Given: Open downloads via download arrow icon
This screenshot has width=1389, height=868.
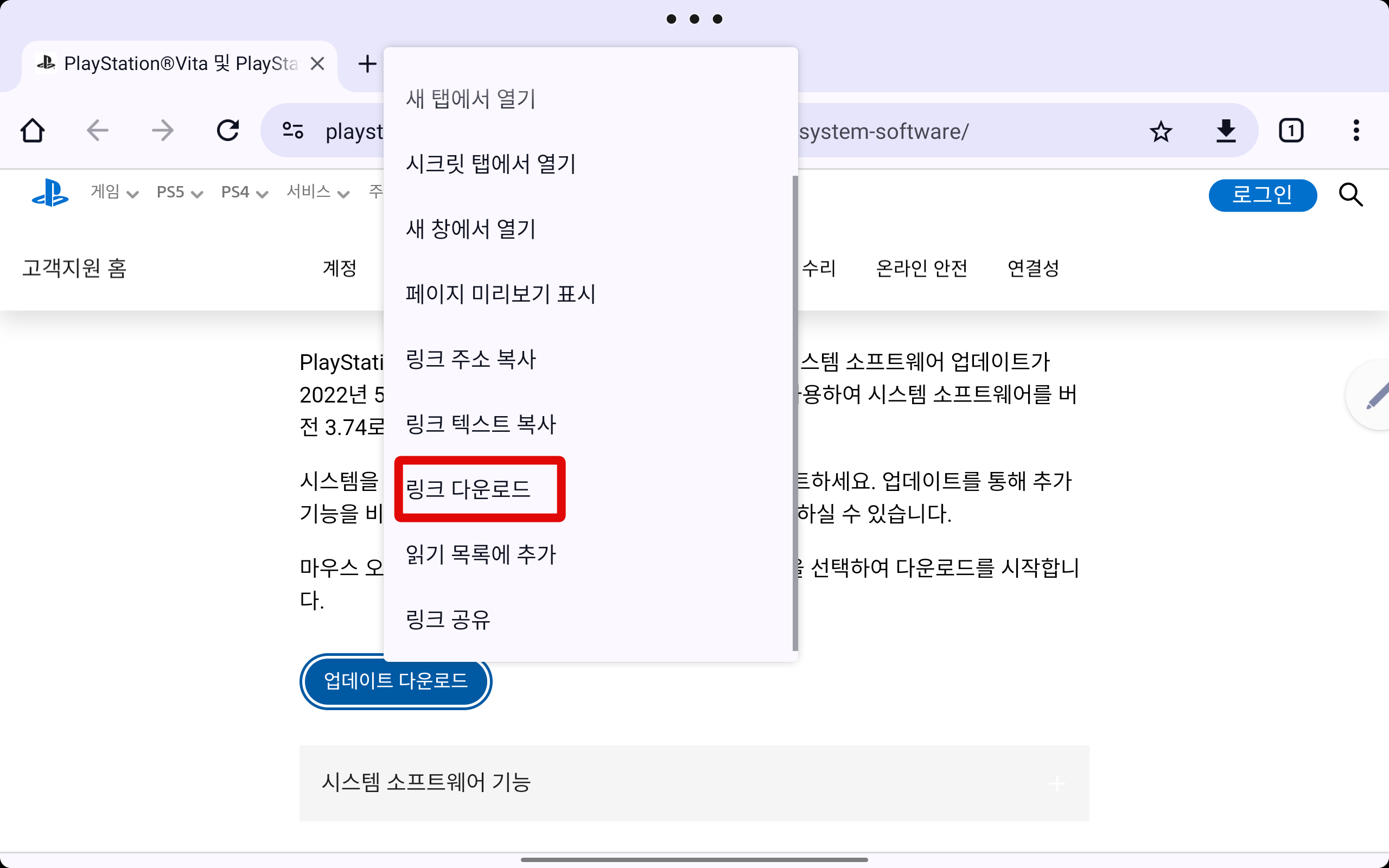Looking at the screenshot, I should click(x=1226, y=131).
